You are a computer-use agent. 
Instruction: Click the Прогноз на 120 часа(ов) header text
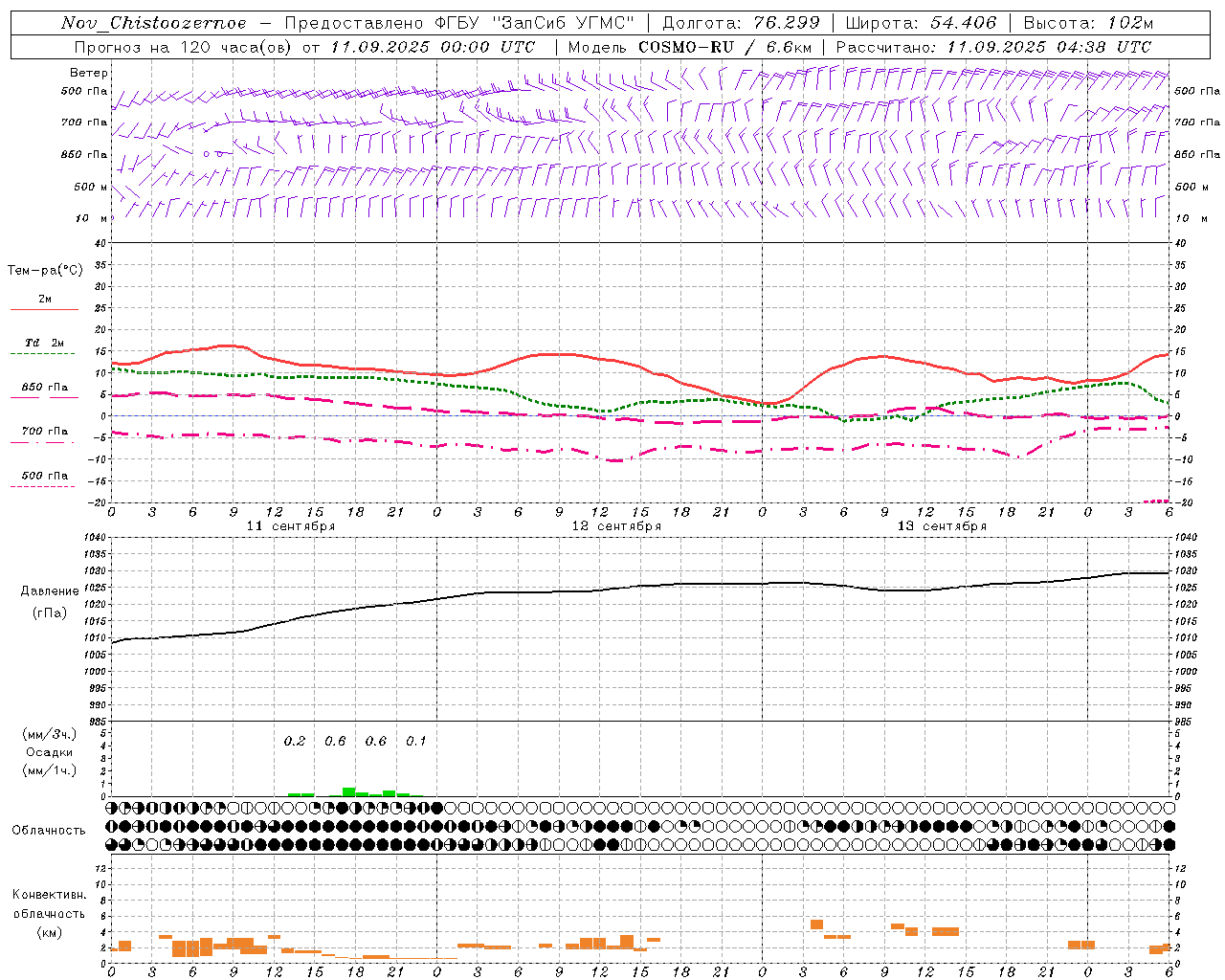pos(184,47)
